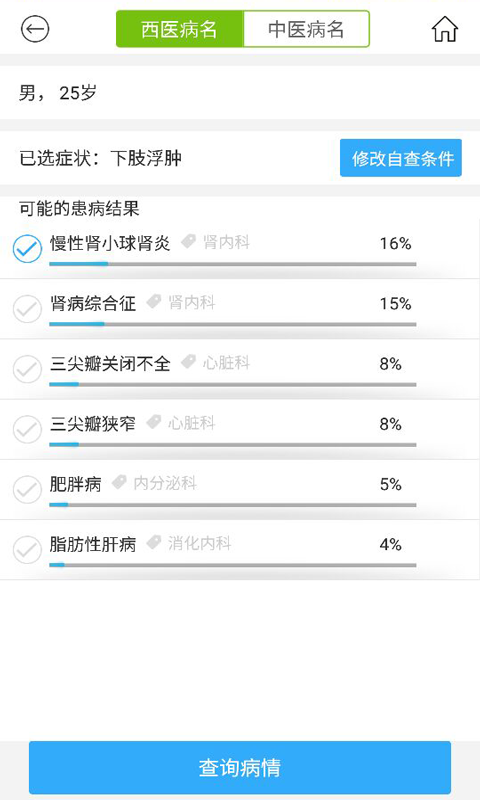The image size is (480, 800).
Task: Uncheck 慢性肾小球肾炎 checkbox
Action: coord(27,248)
